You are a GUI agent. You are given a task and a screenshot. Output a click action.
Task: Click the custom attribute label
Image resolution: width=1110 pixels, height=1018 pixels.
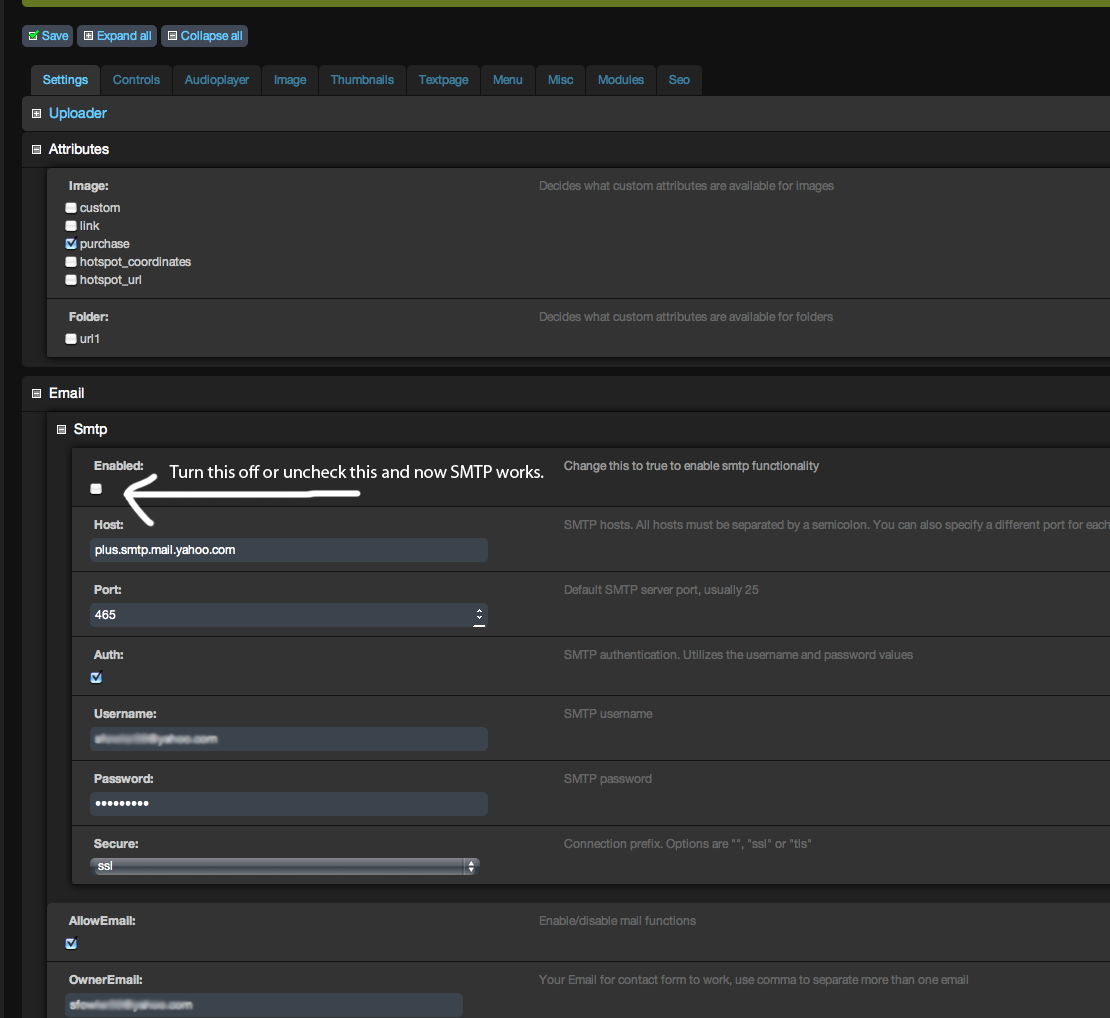(100, 208)
